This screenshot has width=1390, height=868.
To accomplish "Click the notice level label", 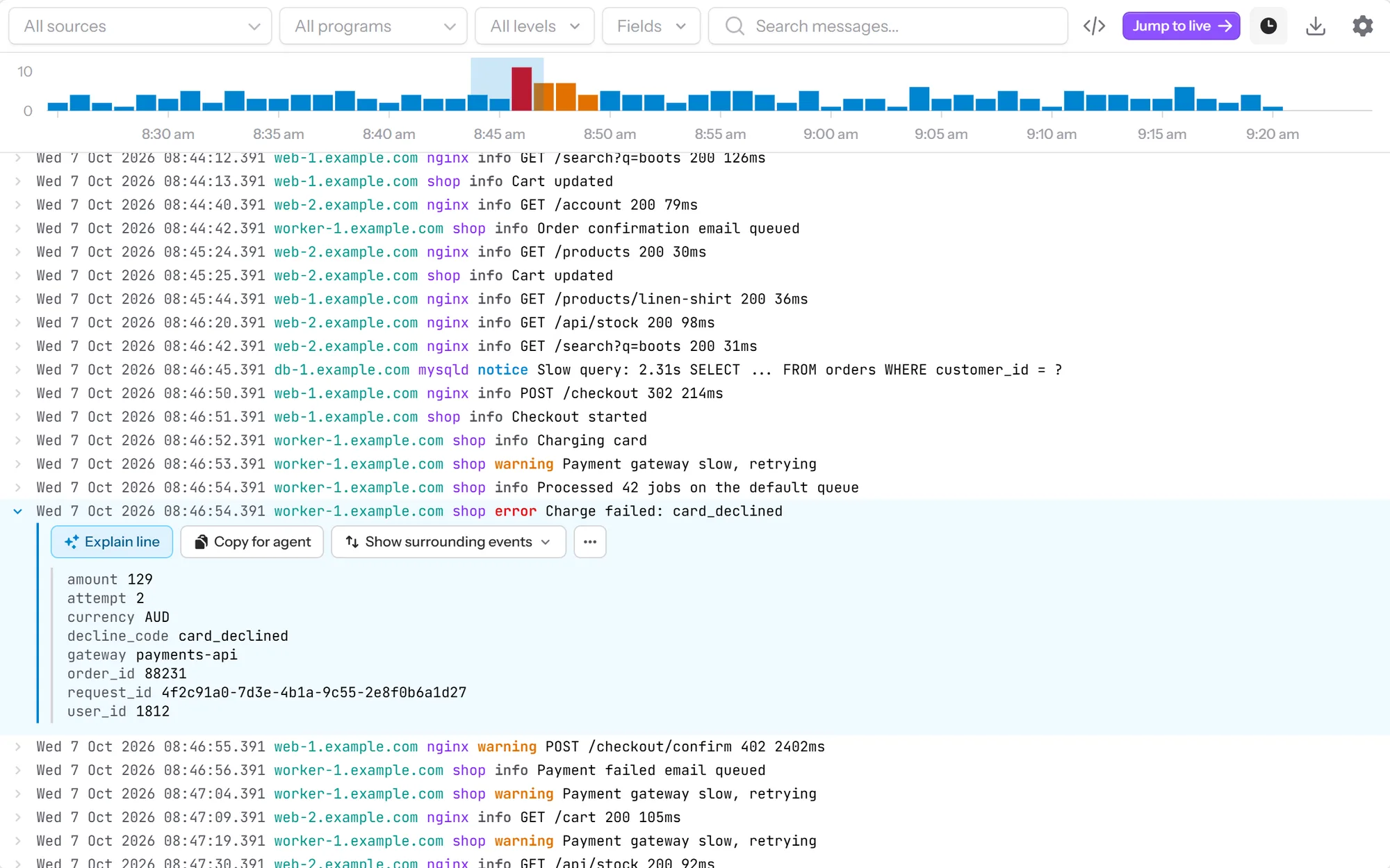I will [502, 370].
